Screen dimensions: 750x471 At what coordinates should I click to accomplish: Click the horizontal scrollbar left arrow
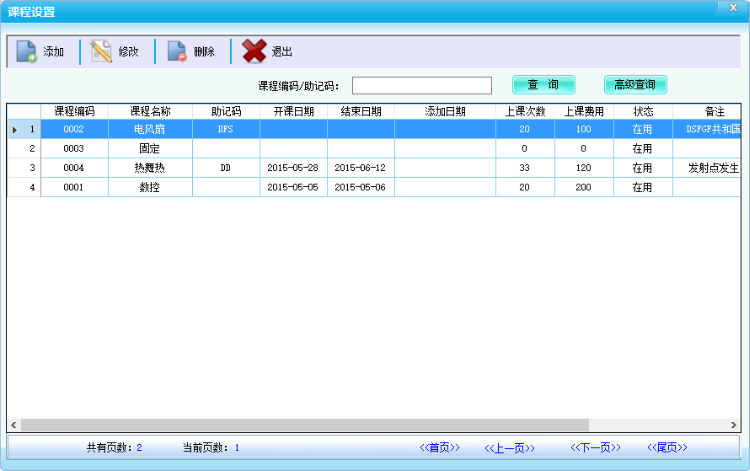tap(13, 425)
